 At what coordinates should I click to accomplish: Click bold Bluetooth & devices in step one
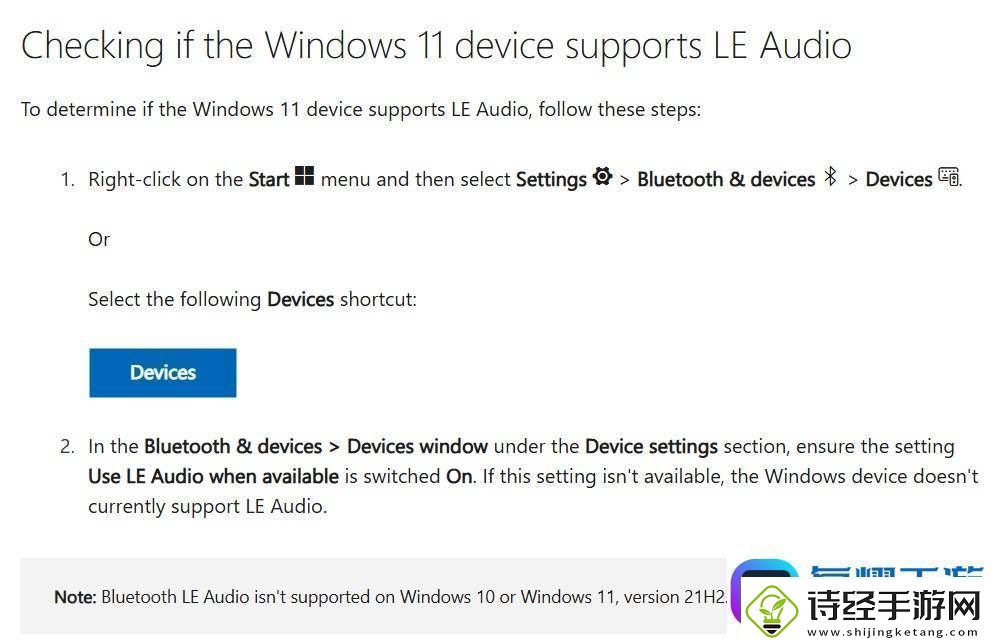pos(726,179)
